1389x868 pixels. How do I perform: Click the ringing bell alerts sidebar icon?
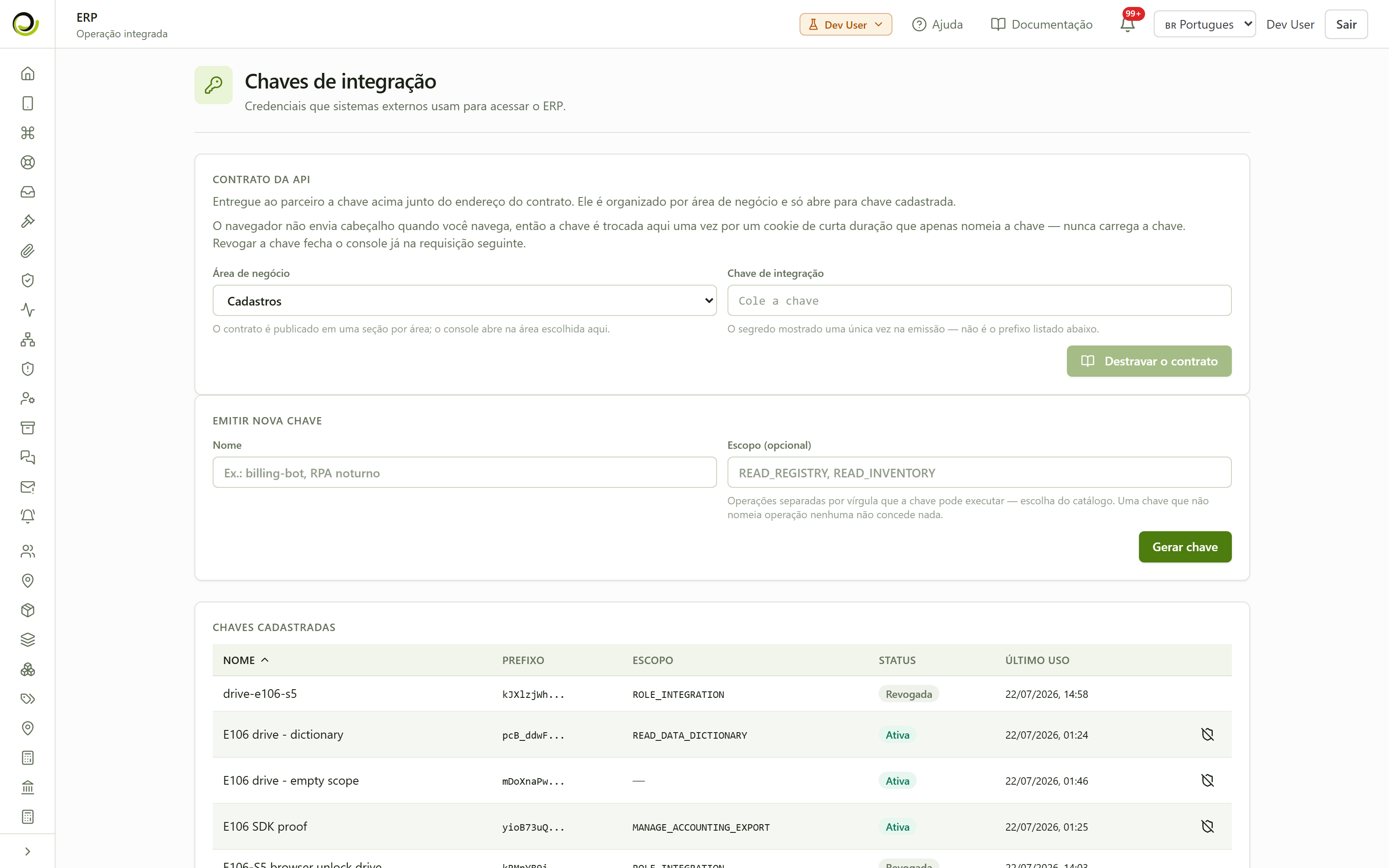coord(27,516)
